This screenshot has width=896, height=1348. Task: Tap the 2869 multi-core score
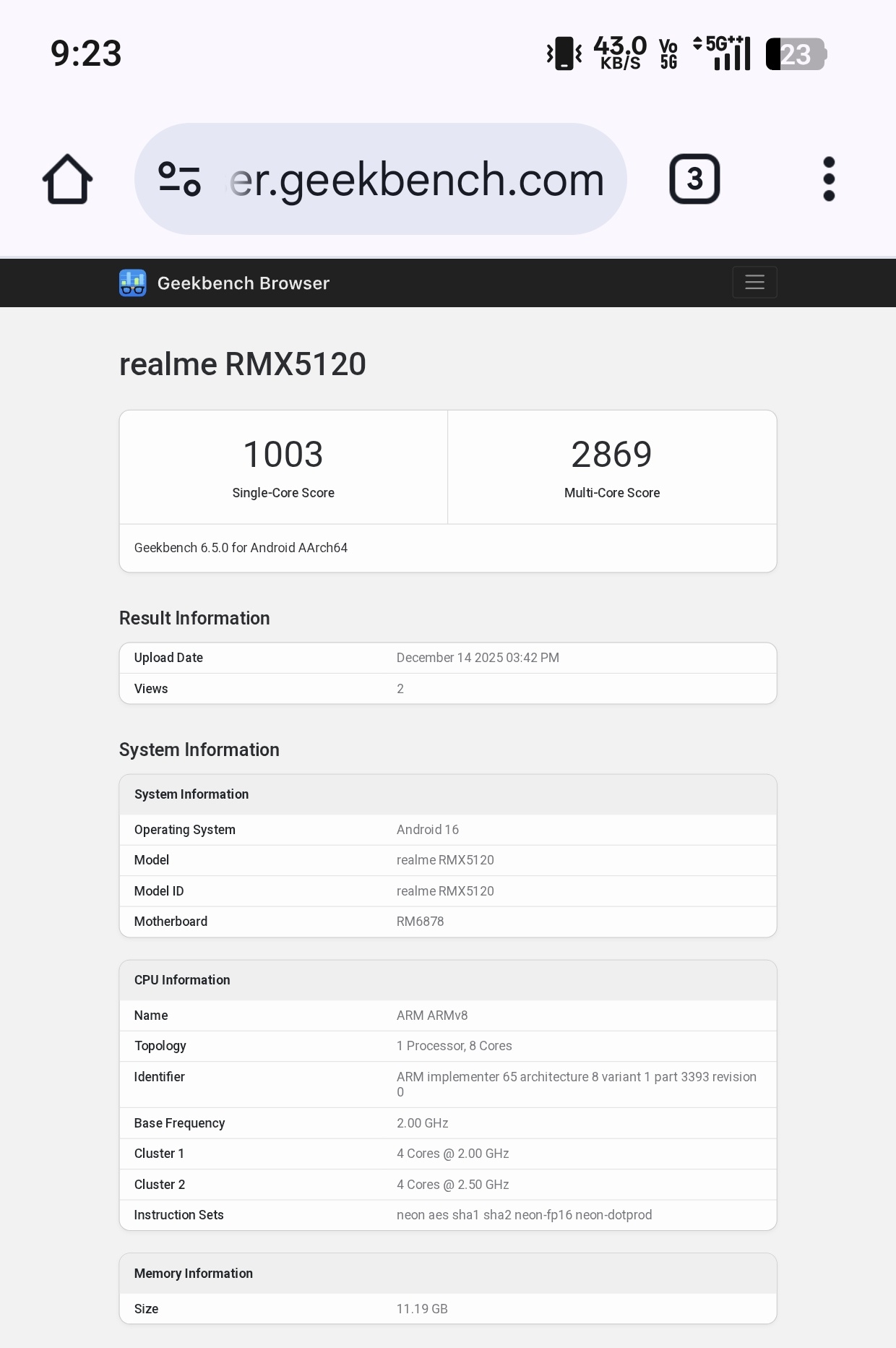point(611,455)
